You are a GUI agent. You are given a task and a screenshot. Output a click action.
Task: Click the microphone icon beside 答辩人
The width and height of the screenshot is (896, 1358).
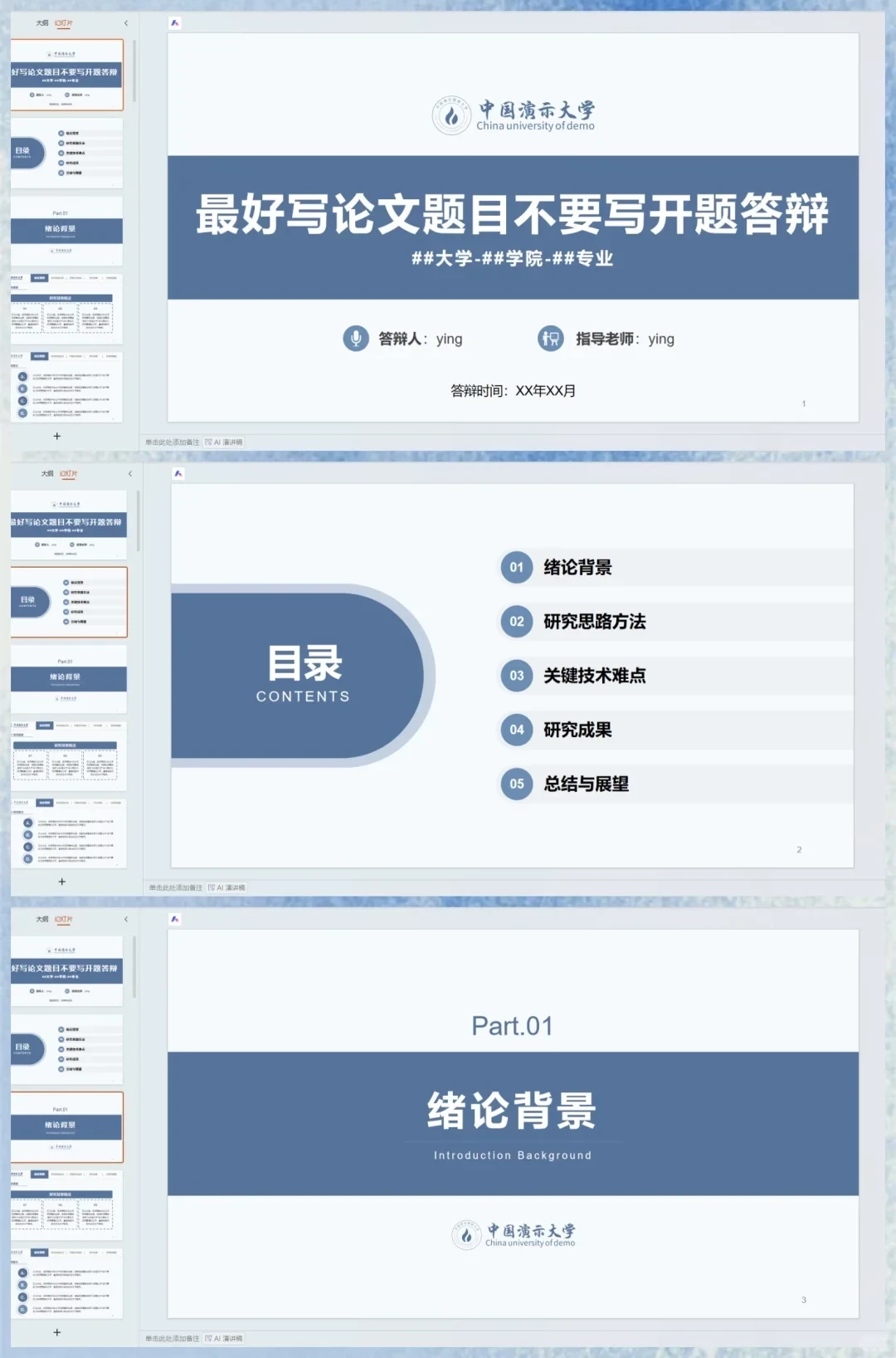click(356, 339)
